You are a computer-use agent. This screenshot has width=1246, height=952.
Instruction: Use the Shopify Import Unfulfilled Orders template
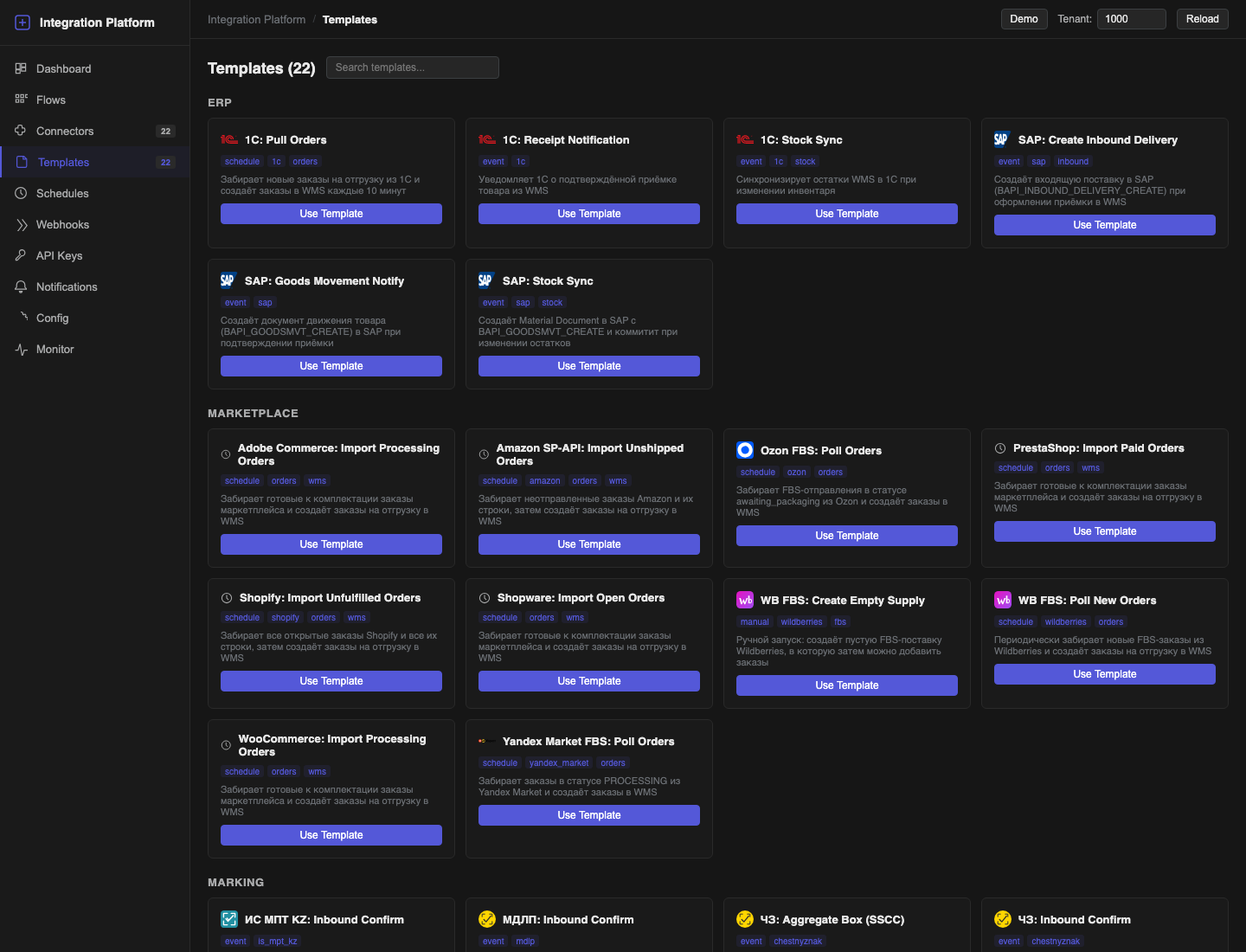331,681
